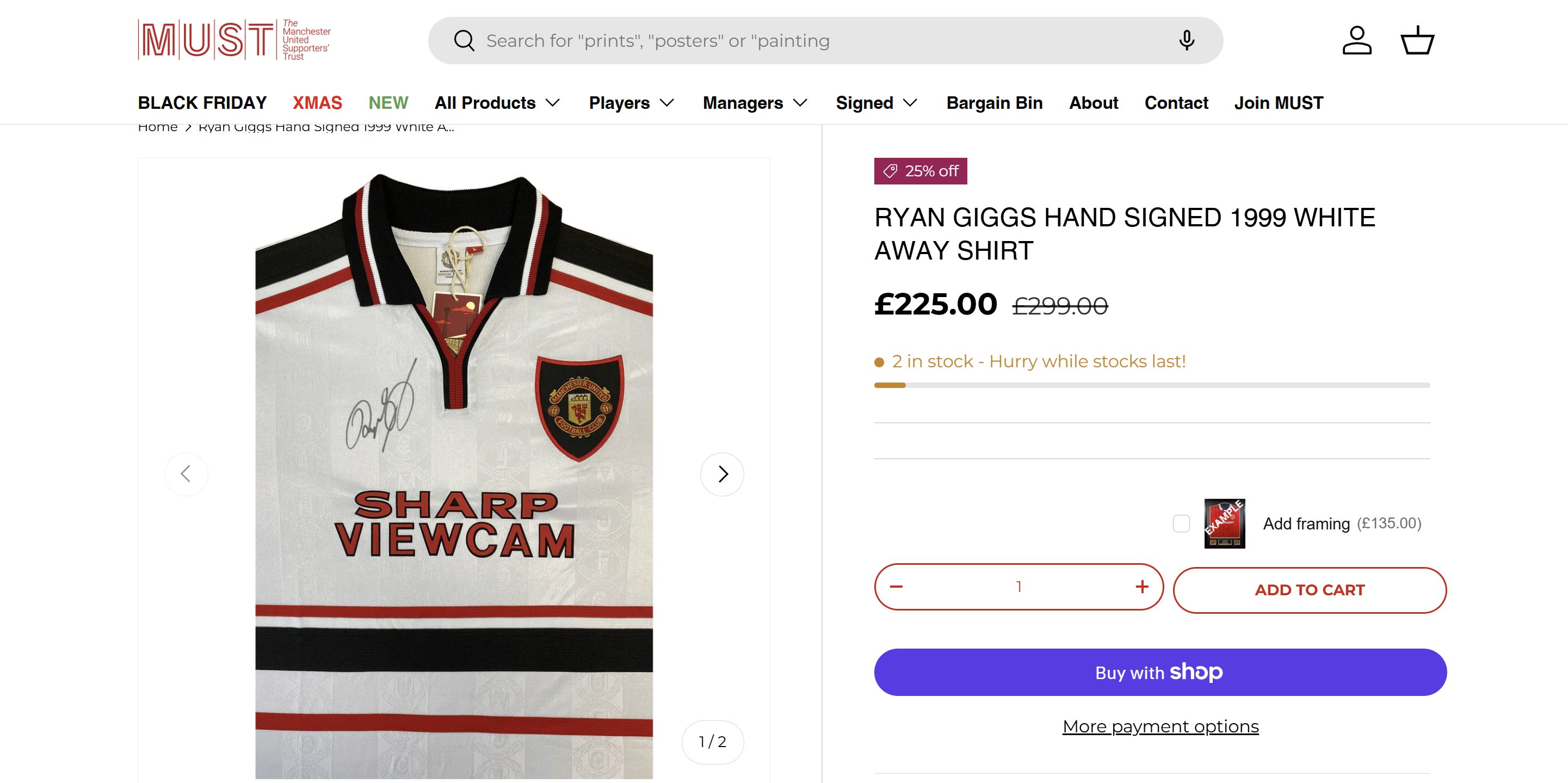The width and height of the screenshot is (1568, 783).
Task: Tick the Add framing checkbox
Action: pos(1181,523)
